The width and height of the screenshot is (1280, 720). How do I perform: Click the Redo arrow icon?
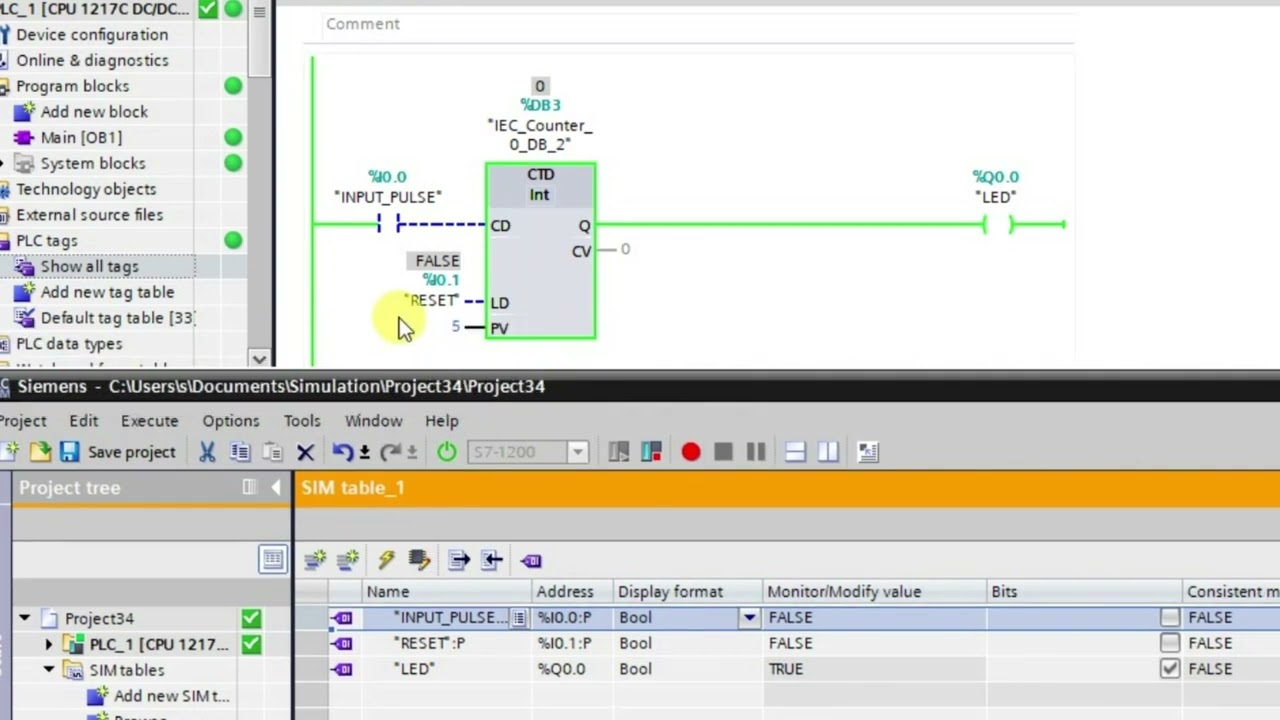[x=390, y=452]
